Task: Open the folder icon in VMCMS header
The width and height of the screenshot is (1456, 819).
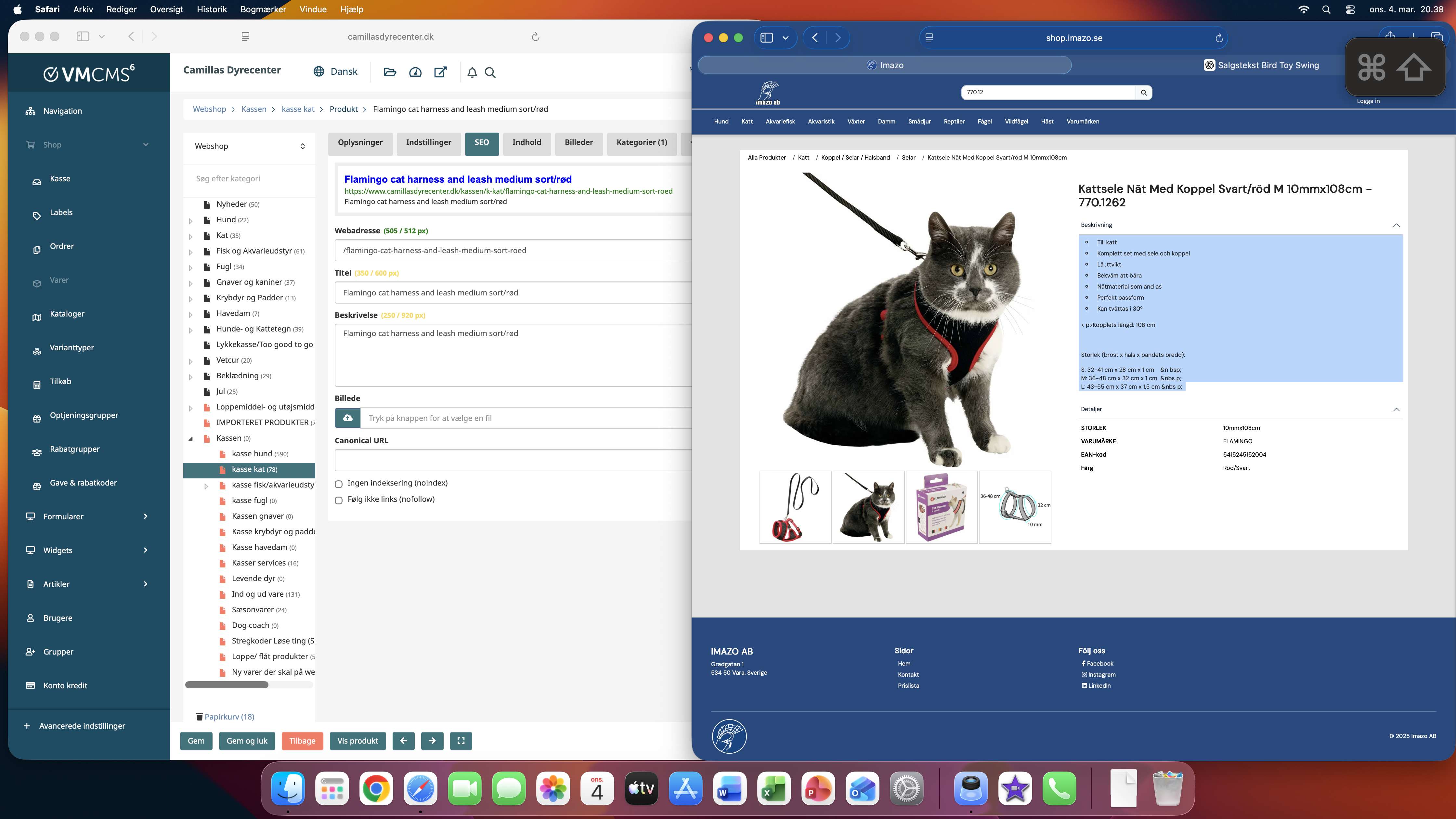Action: click(390, 72)
